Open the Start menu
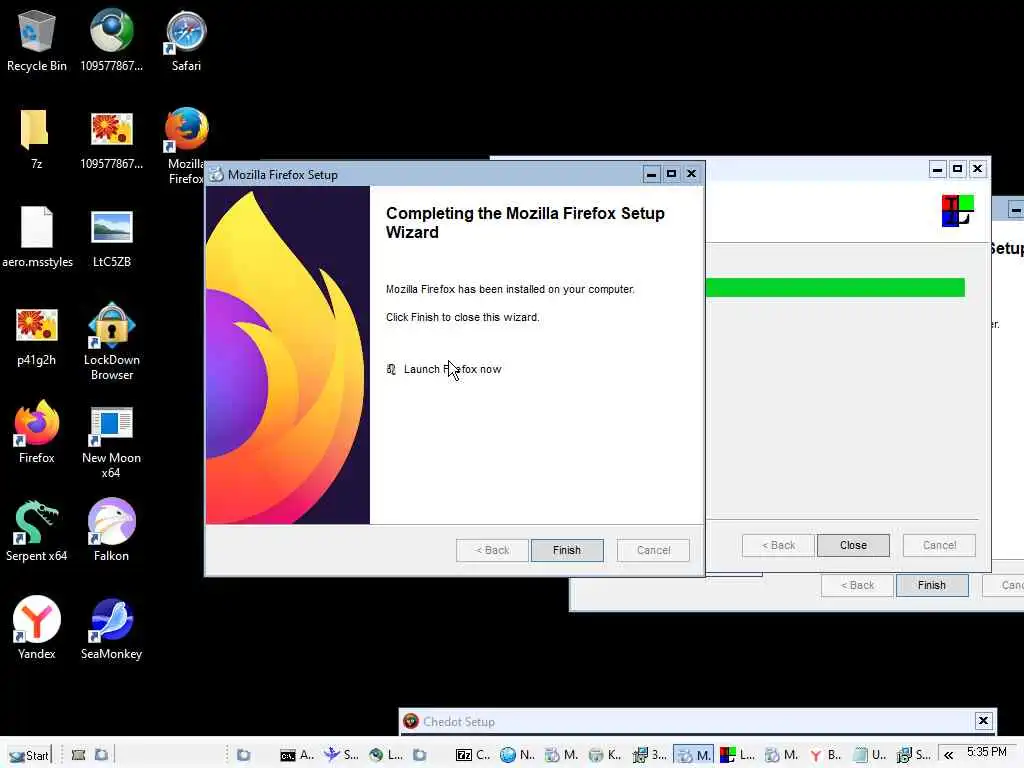Image resolution: width=1024 pixels, height=768 pixels. coord(29,756)
